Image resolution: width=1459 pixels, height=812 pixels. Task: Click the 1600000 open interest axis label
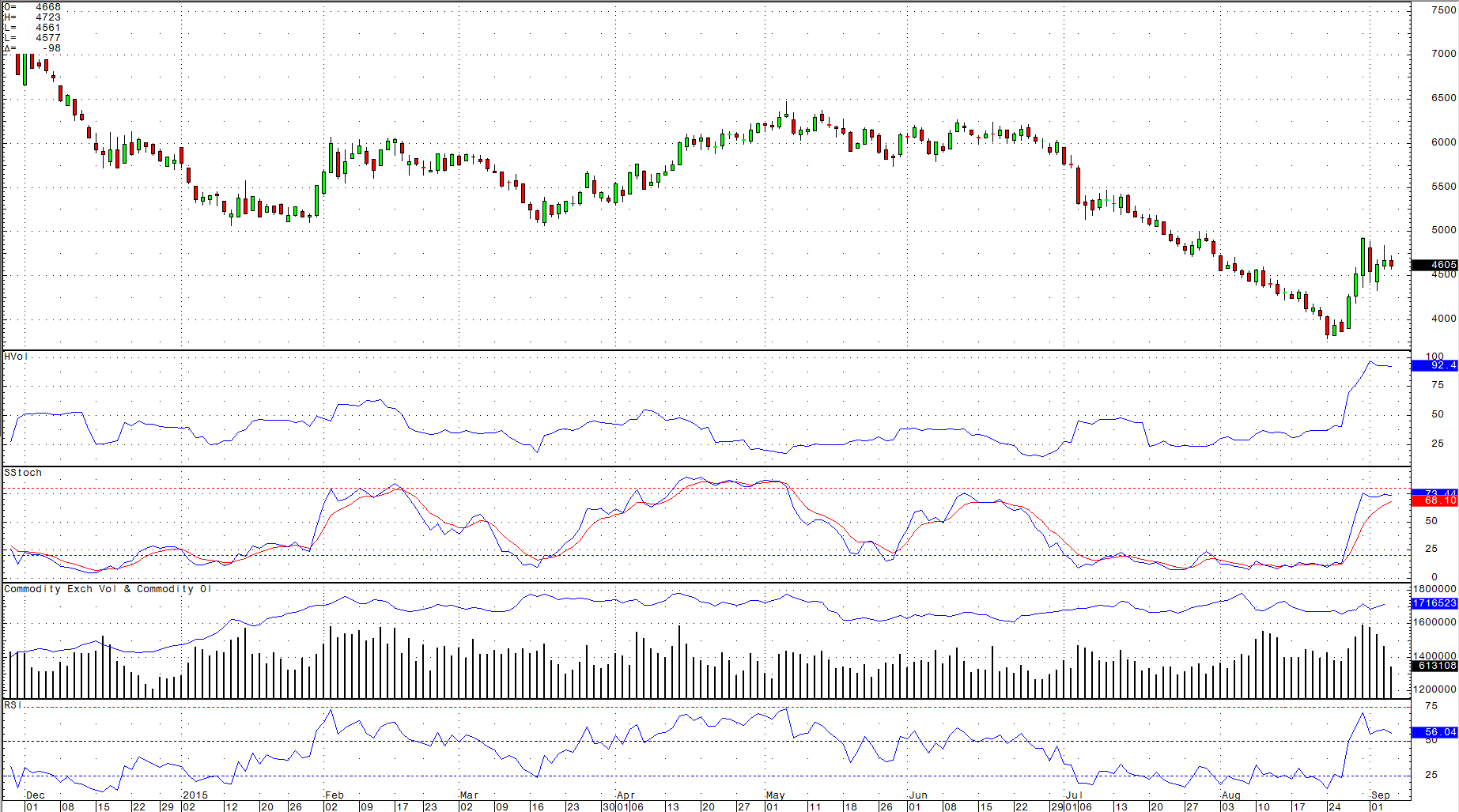click(1434, 622)
